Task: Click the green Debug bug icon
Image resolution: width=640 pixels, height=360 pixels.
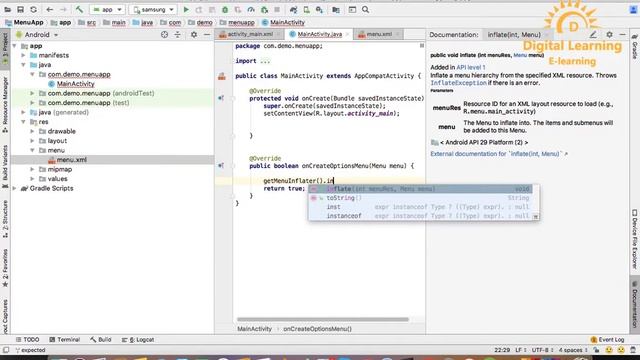Action: [225, 9]
